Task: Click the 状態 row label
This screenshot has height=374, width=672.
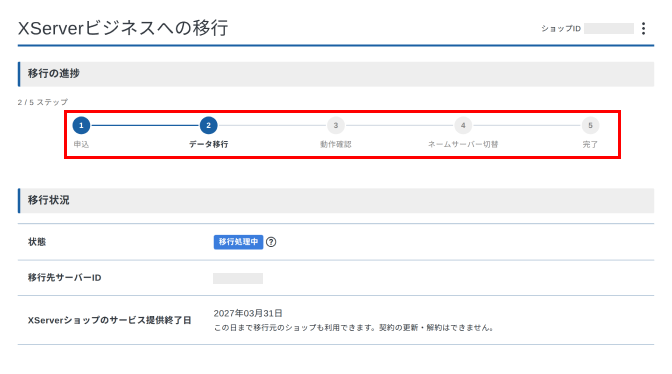Action: point(37,242)
